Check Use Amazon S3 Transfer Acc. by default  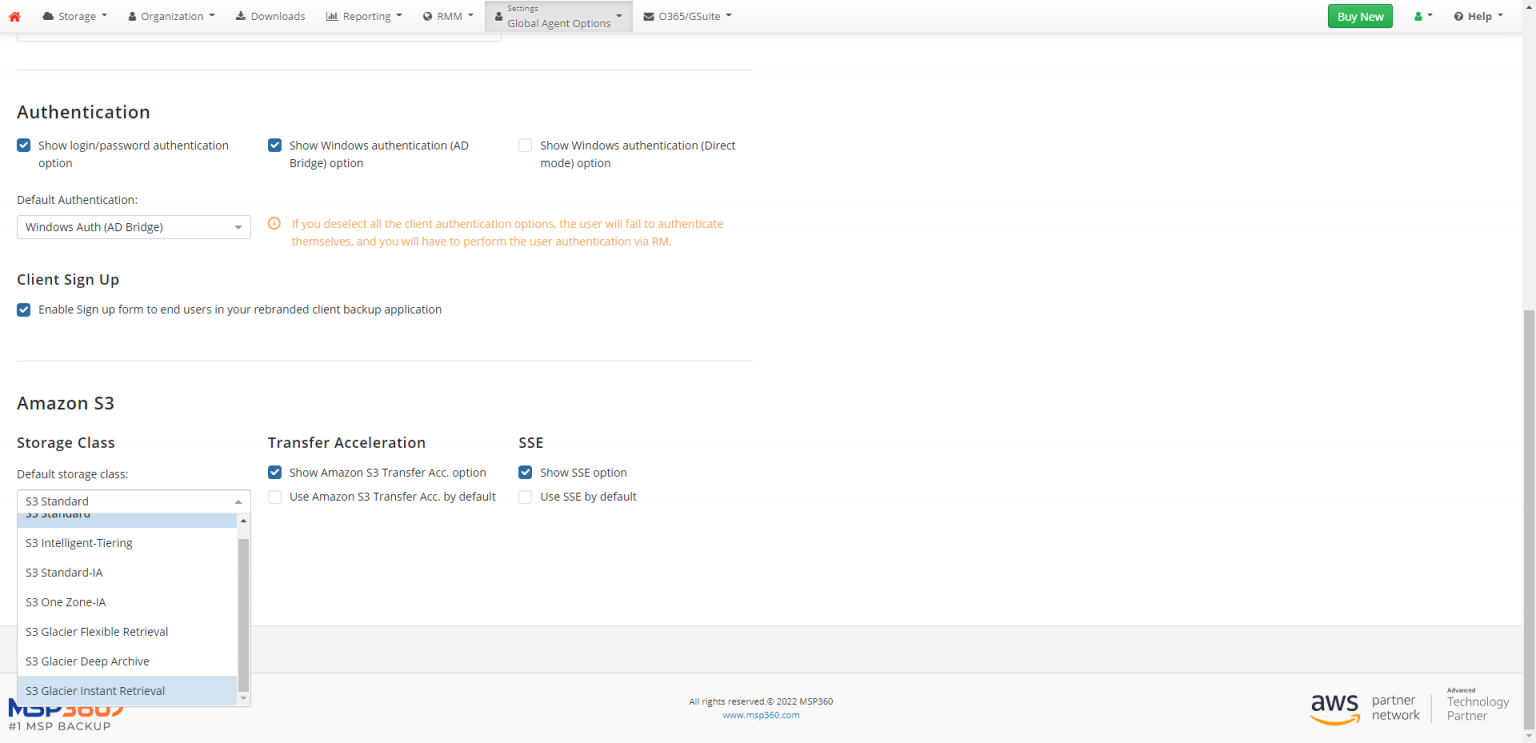[275, 496]
